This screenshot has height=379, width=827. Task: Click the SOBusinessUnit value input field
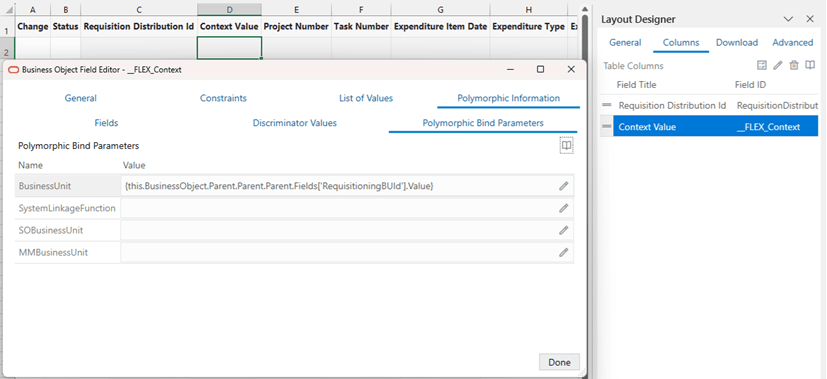(339, 230)
